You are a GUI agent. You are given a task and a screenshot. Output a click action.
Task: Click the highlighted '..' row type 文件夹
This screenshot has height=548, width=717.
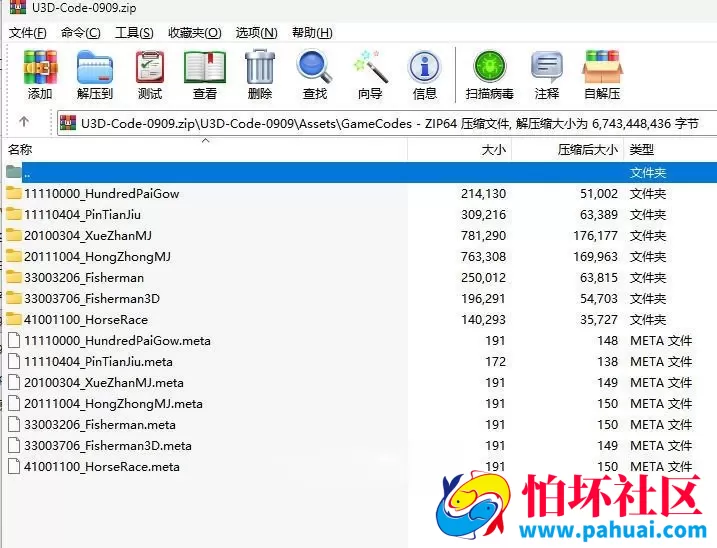pos(648,172)
